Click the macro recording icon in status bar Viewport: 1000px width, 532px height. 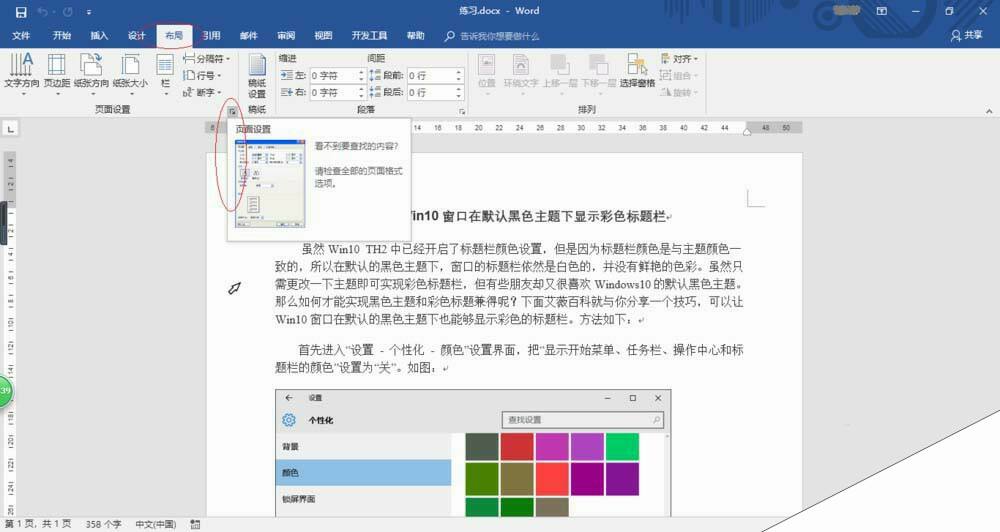195,524
